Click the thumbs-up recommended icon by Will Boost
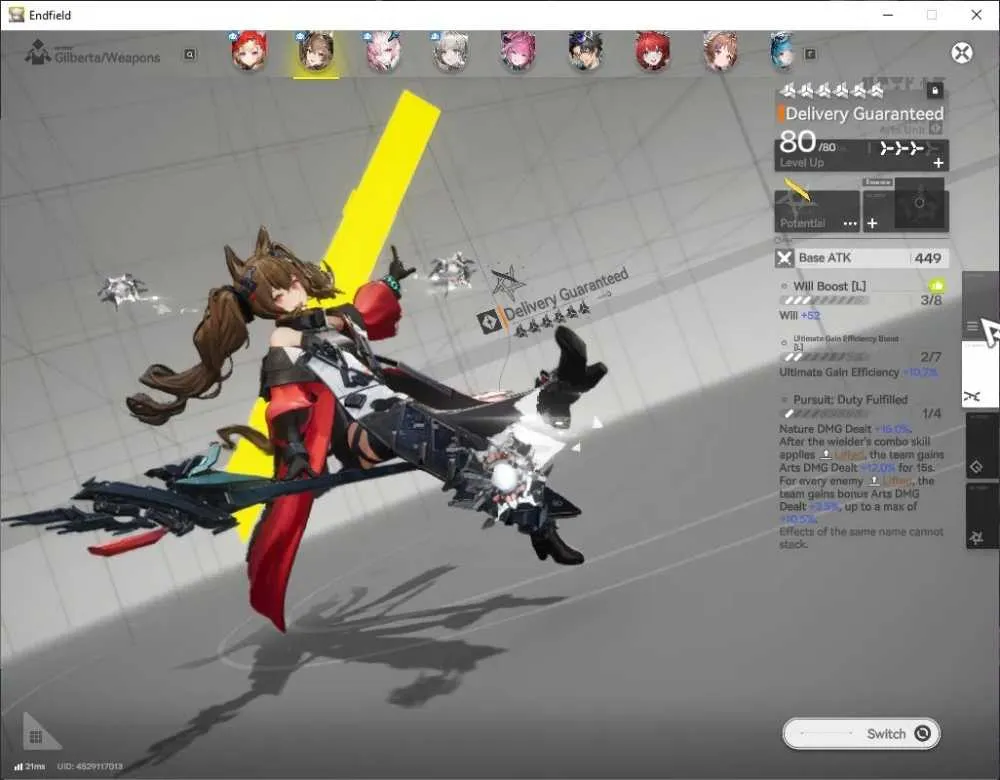The width and height of the screenshot is (1000, 780). (x=936, y=286)
